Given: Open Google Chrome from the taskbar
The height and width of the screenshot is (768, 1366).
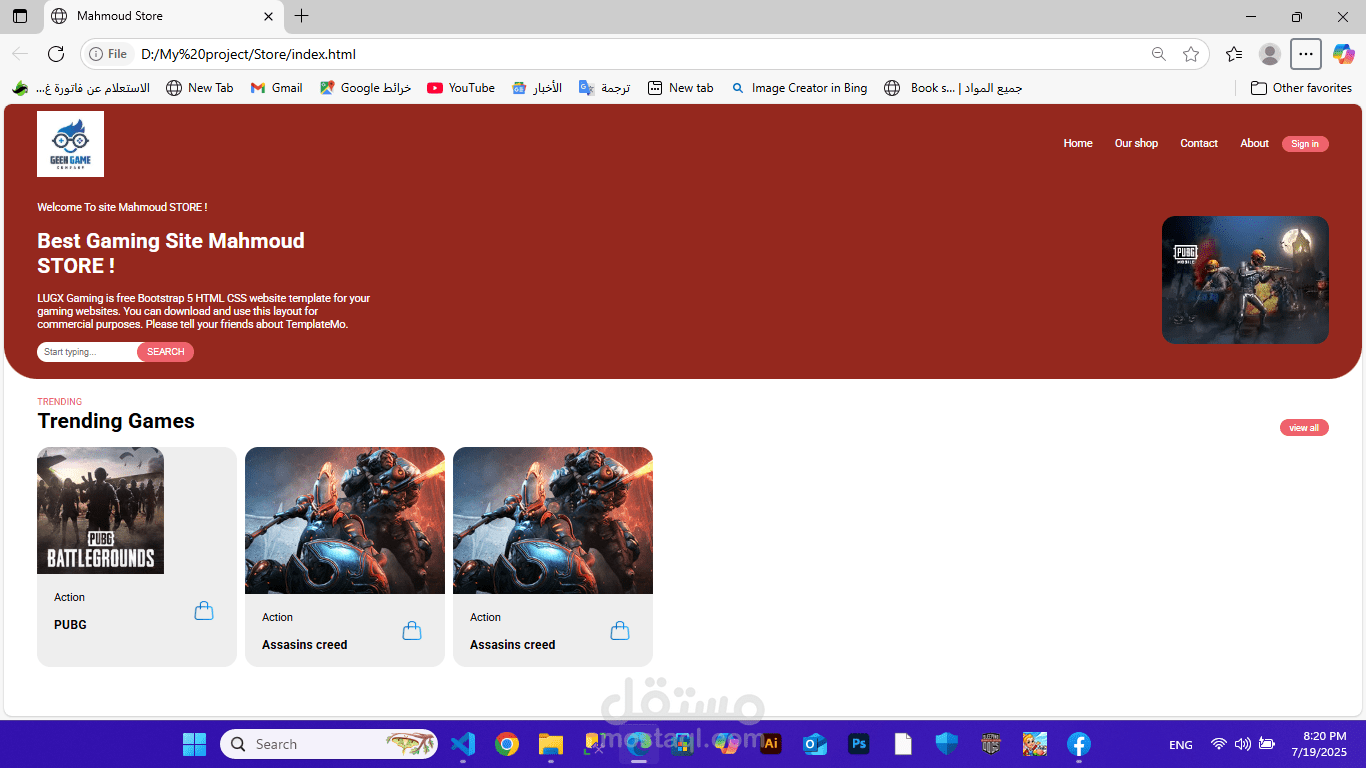Looking at the screenshot, I should click(x=507, y=744).
